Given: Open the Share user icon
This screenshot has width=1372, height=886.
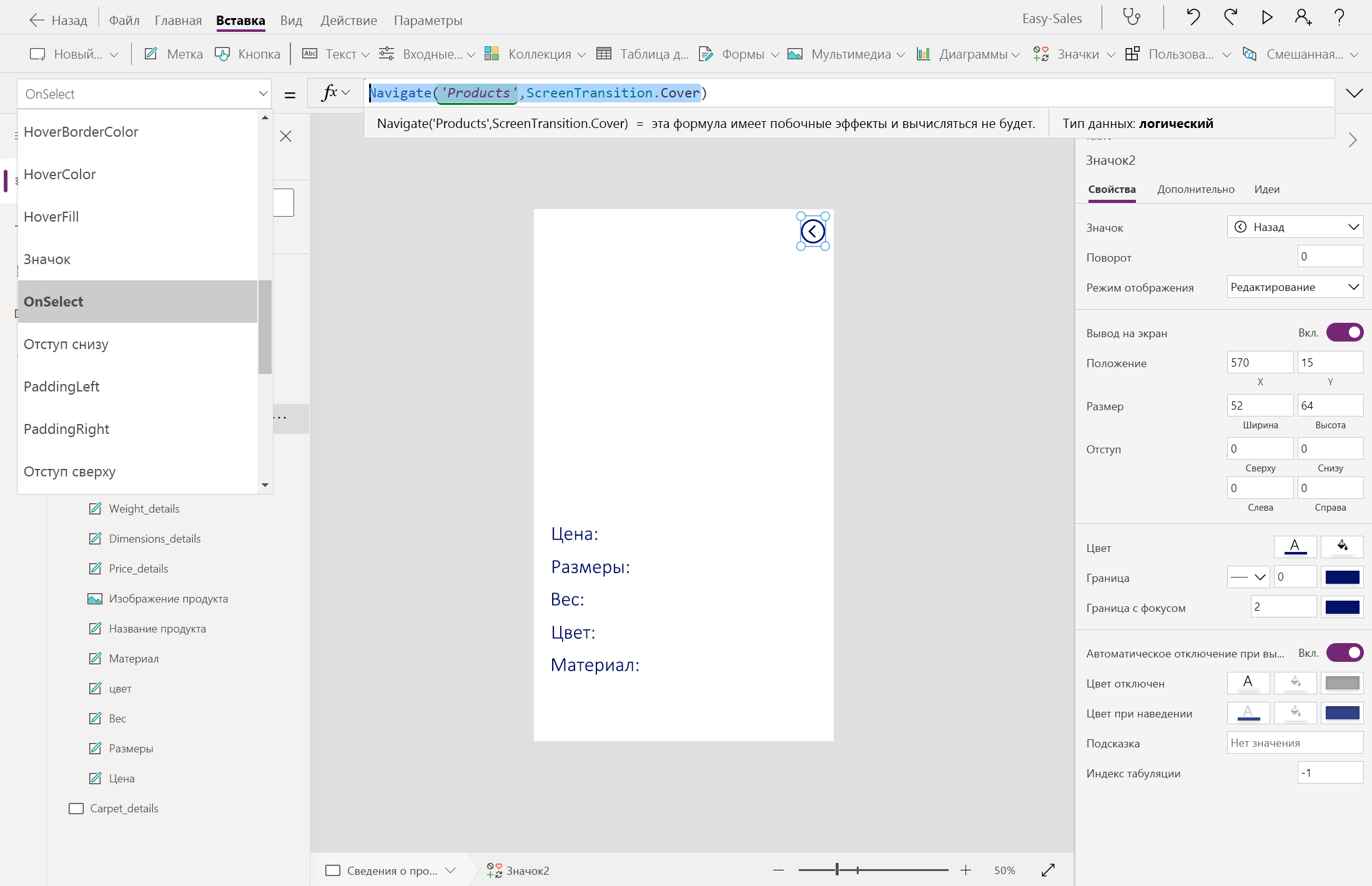Looking at the screenshot, I should point(1303,17).
